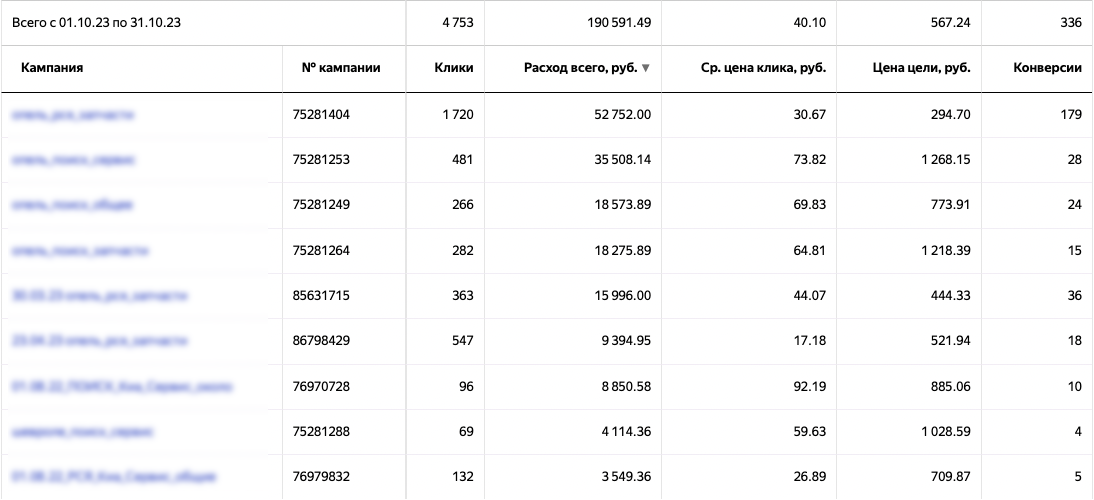Screen dimensions: 1094x500
Task: Open campaign link in row 85631715
Action: click(x=99, y=296)
